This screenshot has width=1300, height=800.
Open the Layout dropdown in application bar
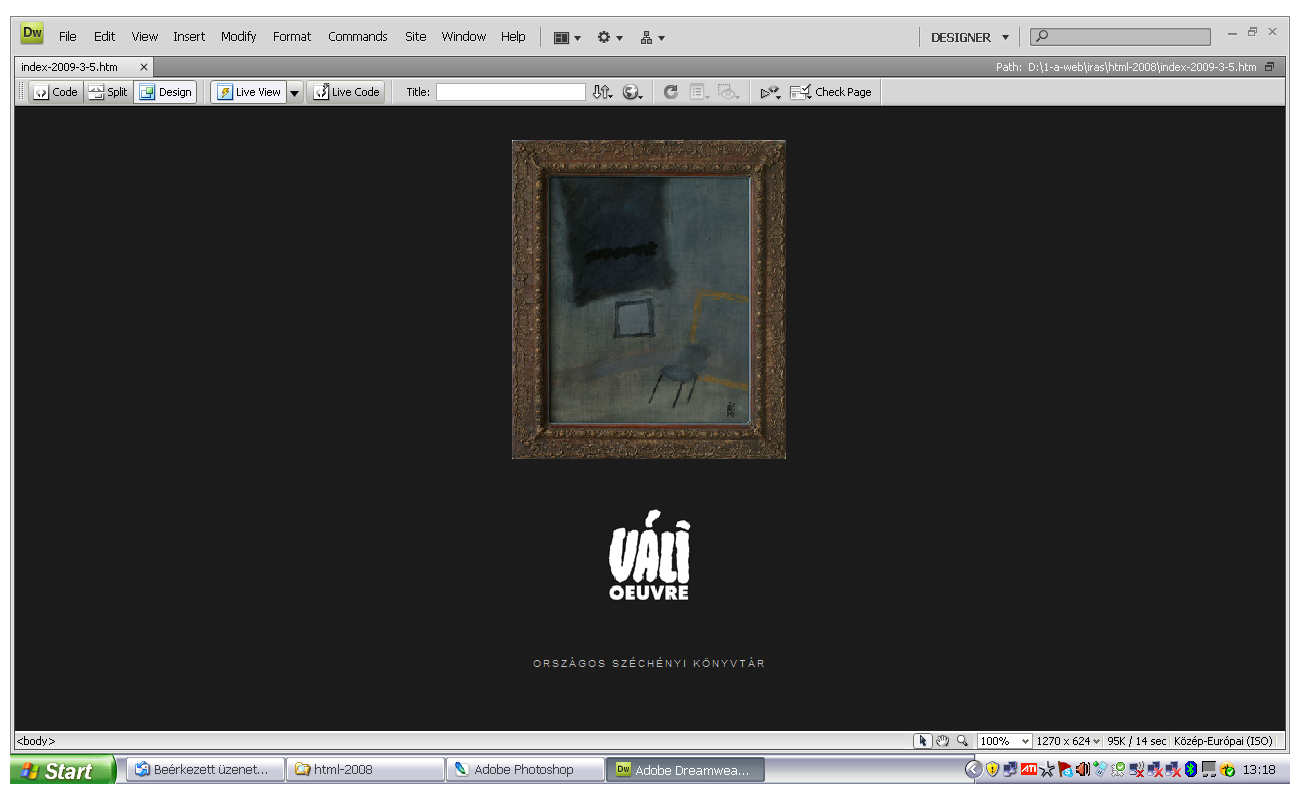click(x=567, y=38)
